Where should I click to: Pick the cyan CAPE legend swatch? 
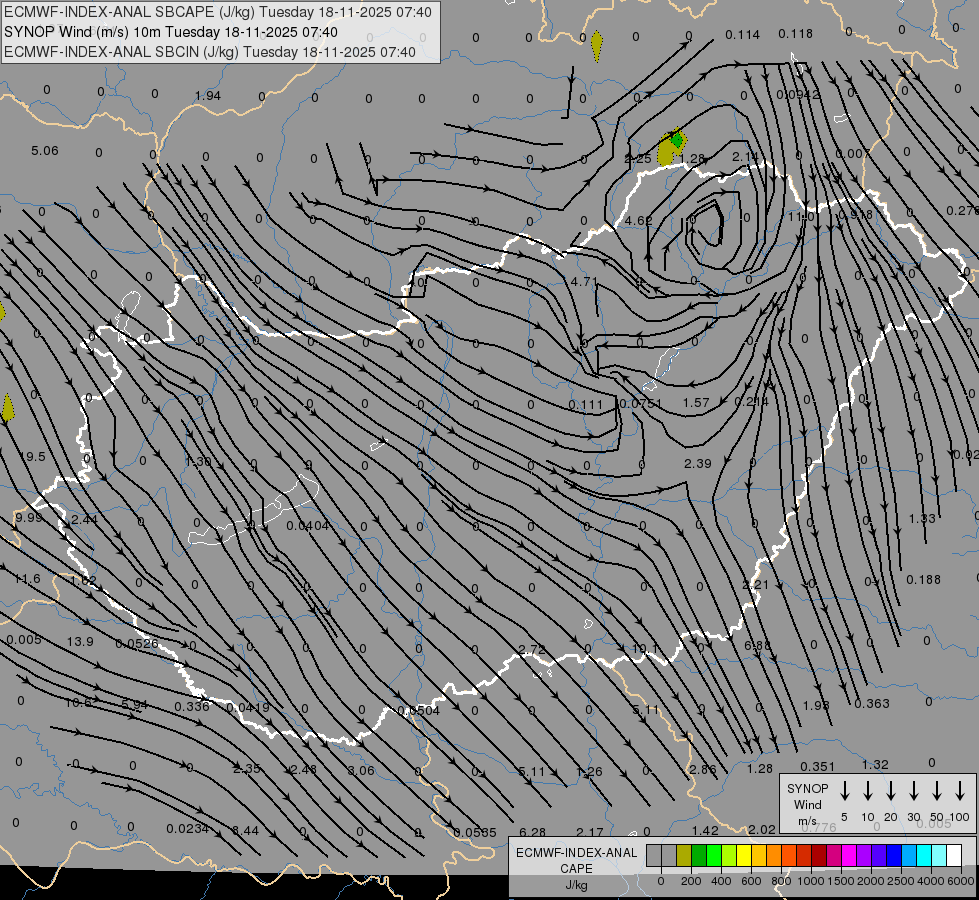click(x=923, y=856)
